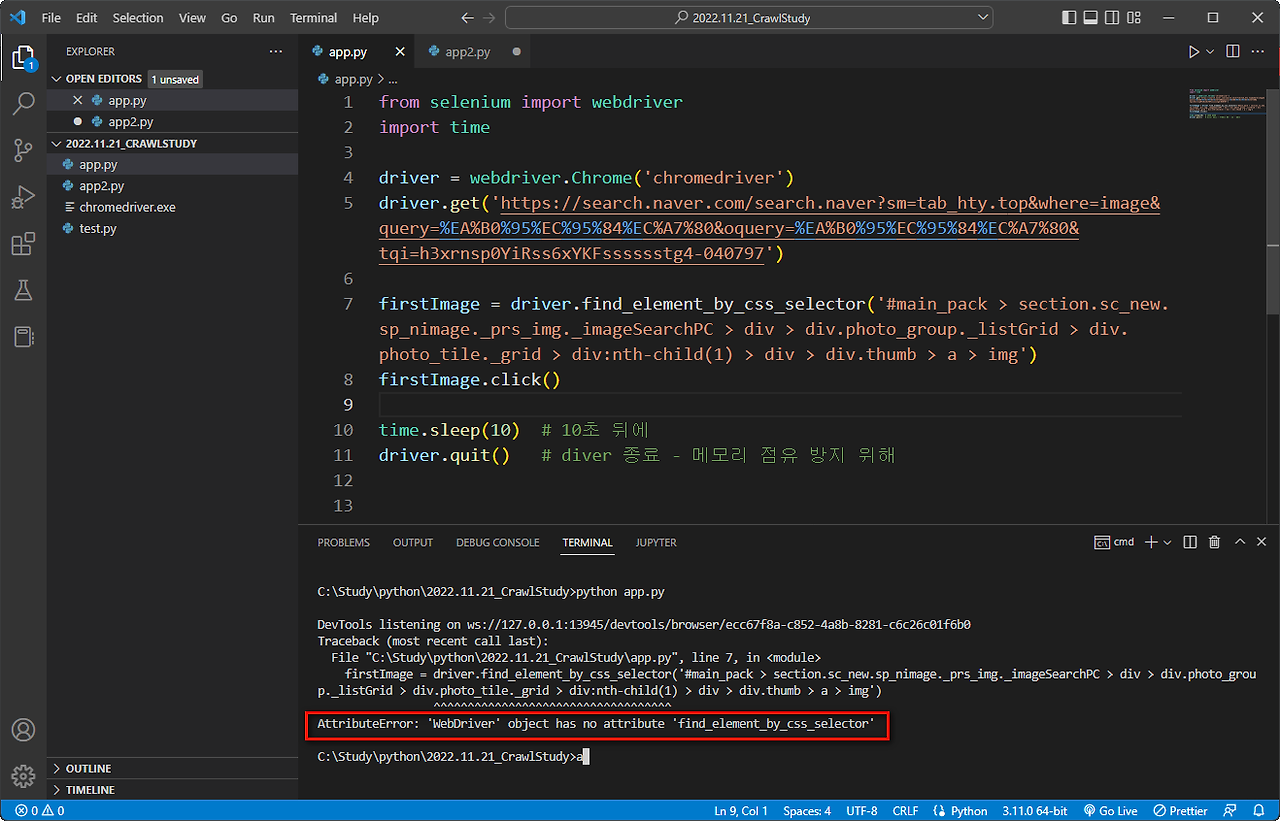Open the terminal profile dropdown chevron

(x=1165, y=541)
